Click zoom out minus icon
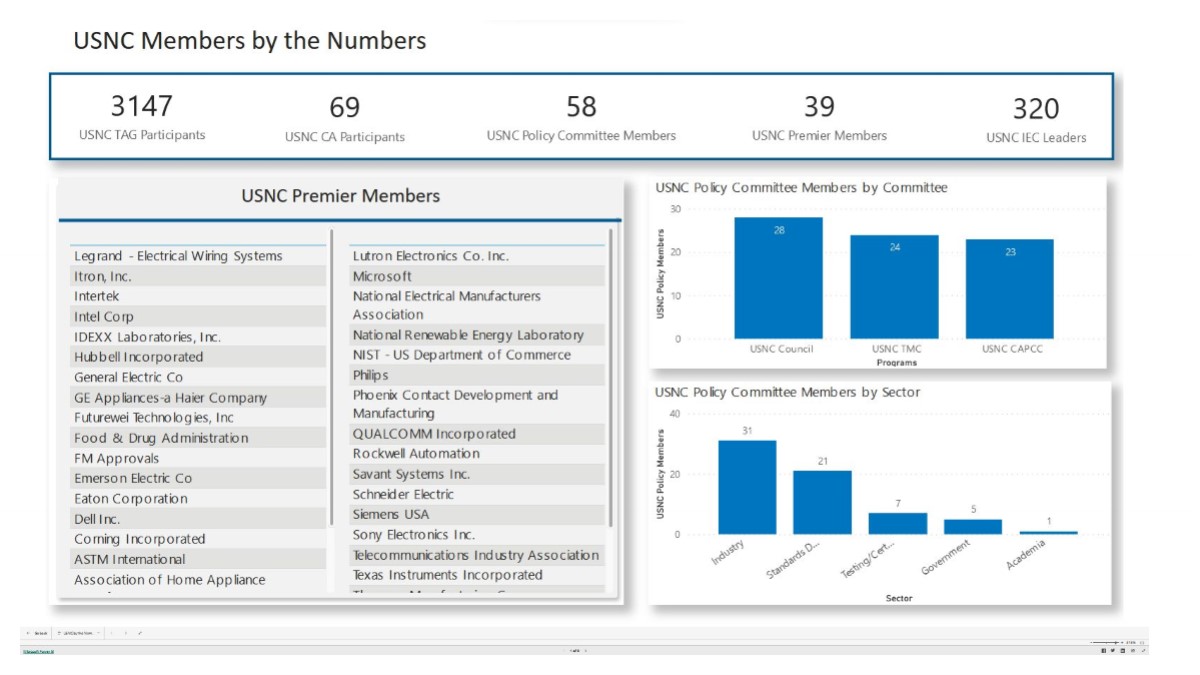The width and height of the screenshot is (1200, 675). [1091, 642]
